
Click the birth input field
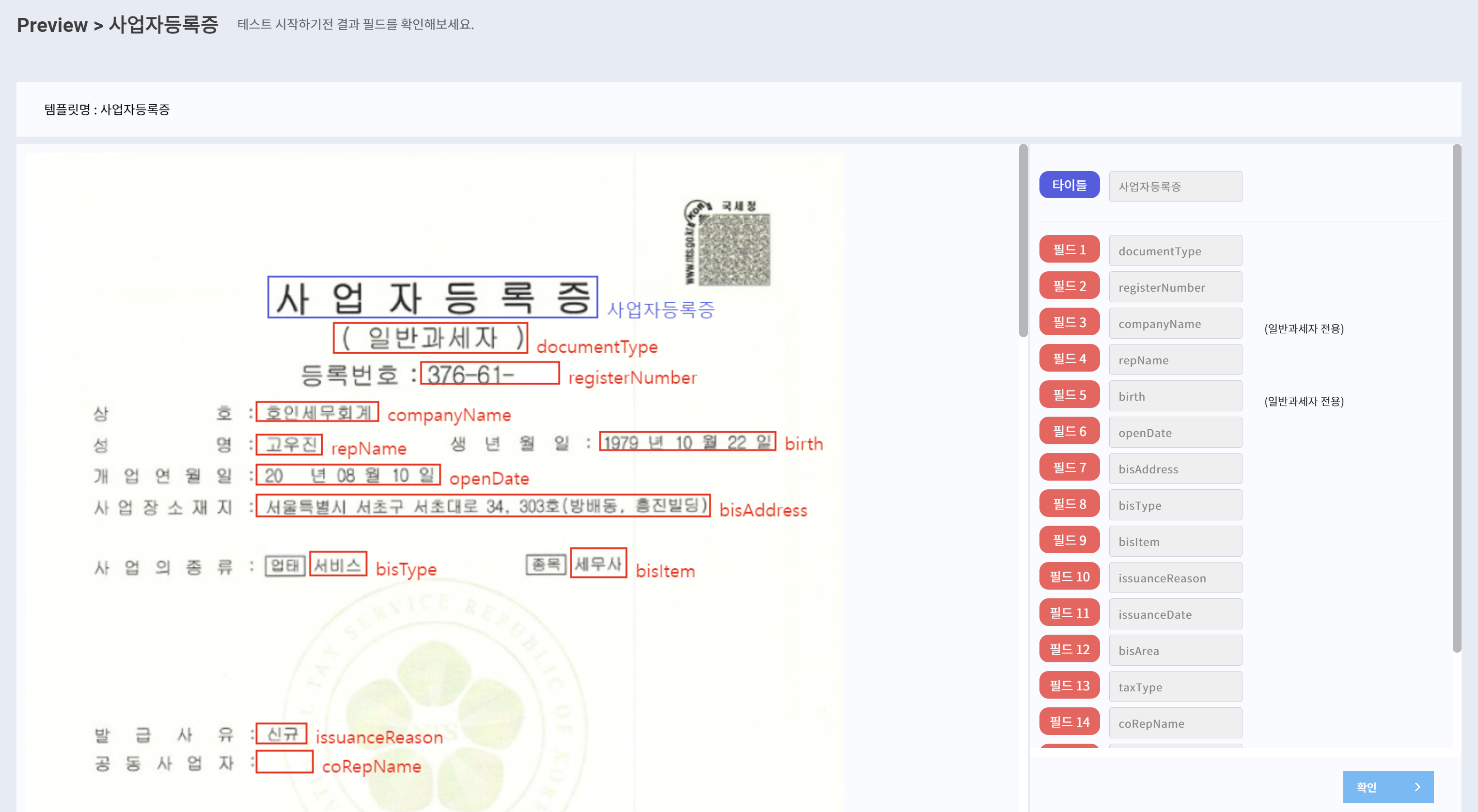tap(1175, 396)
